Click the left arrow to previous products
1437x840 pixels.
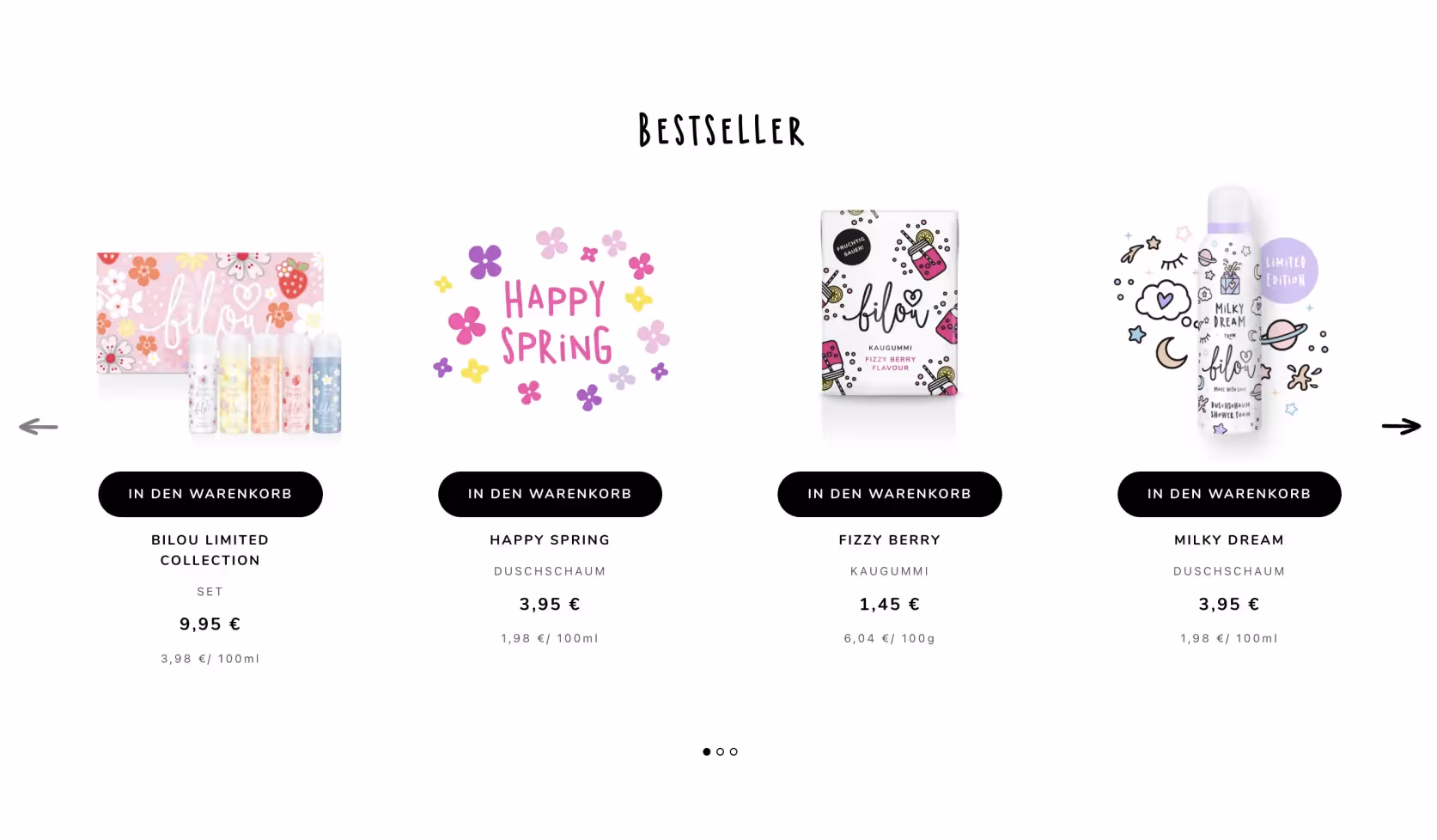click(x=38, y=426)
